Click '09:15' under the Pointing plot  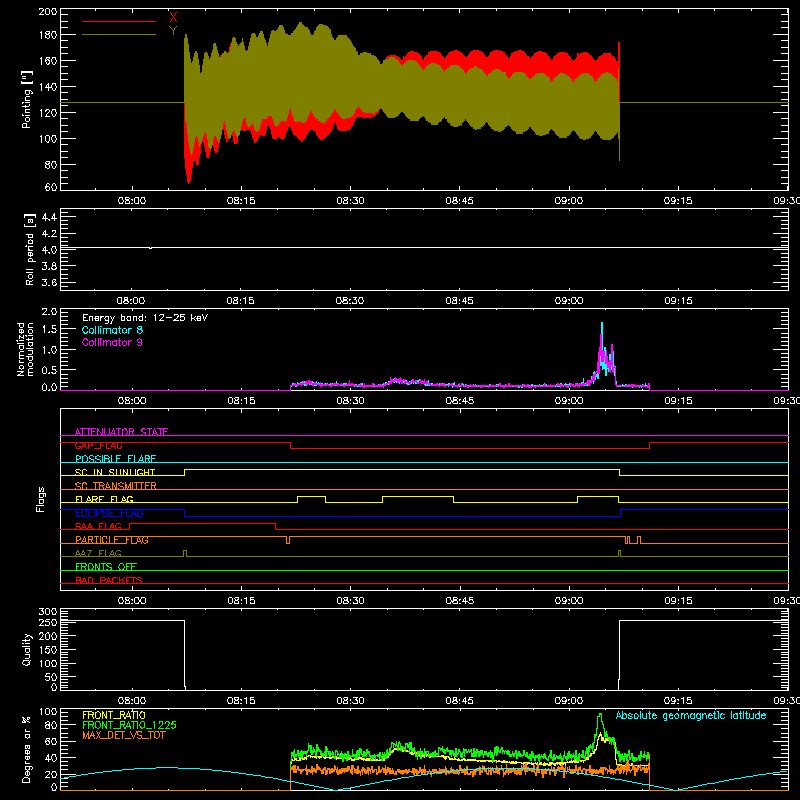pos(678,201)
